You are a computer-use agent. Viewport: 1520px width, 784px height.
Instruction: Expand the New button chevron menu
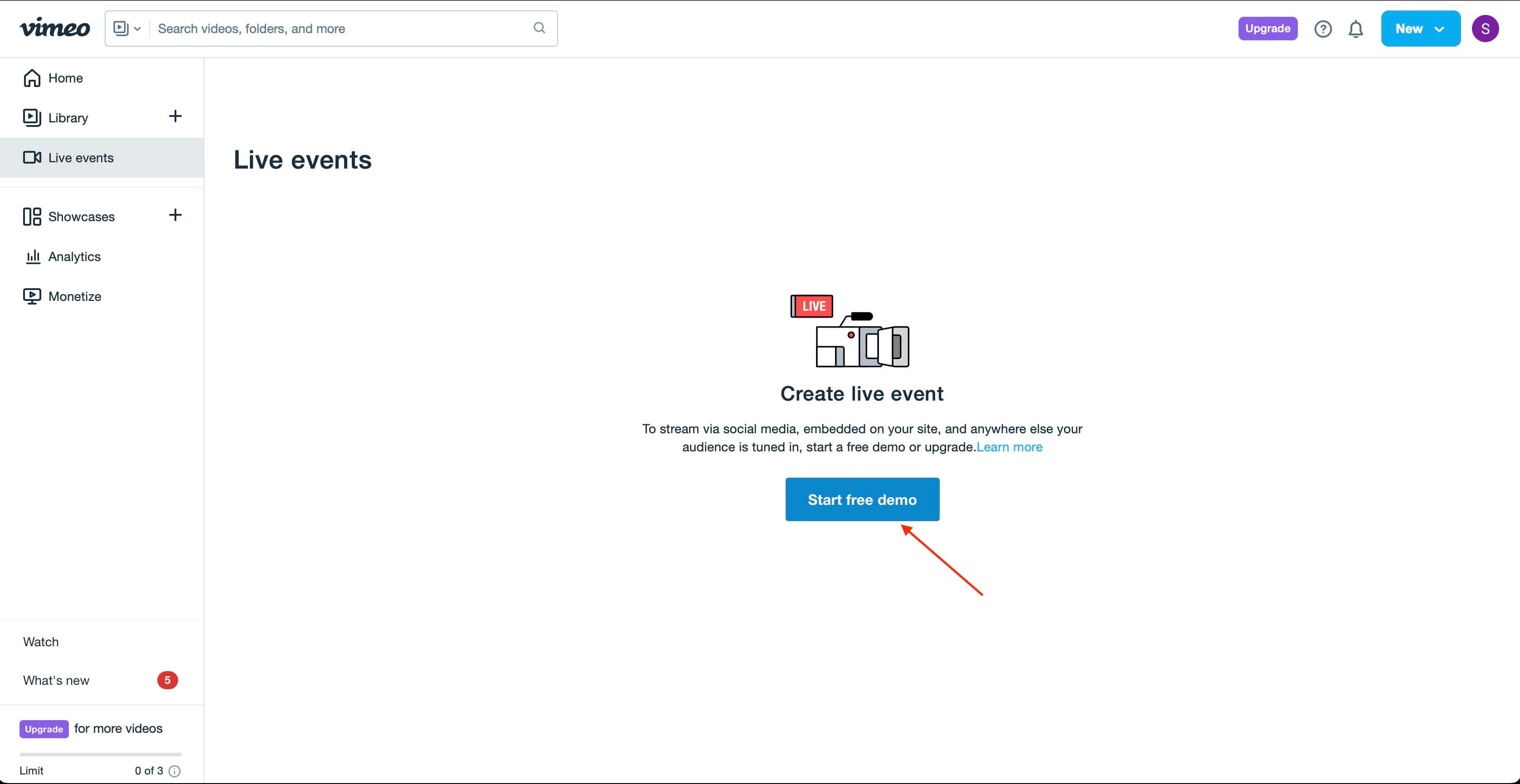pos(1438,28)
